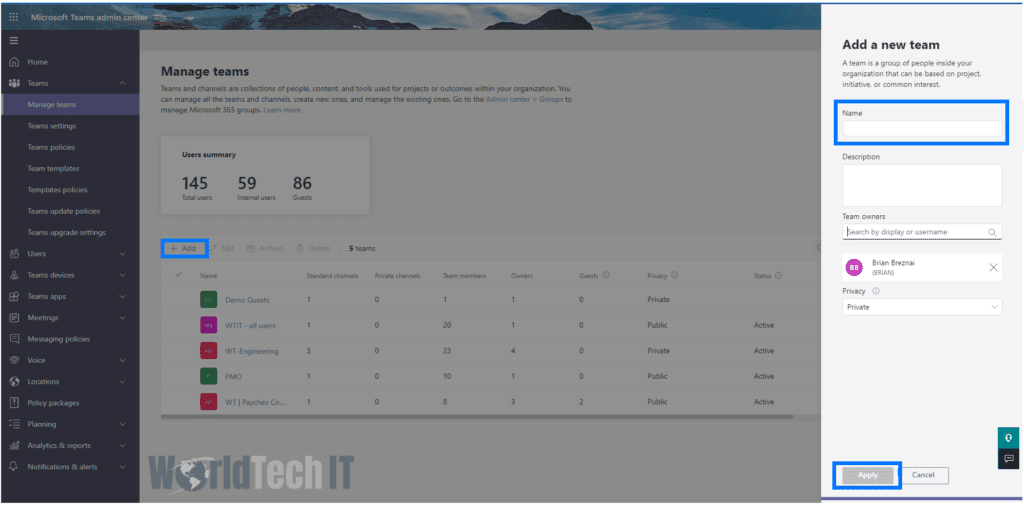The height and width of the screenshot is (505, 1024).
Task: Click the Edit toolbar button
Action: [222, 248]
